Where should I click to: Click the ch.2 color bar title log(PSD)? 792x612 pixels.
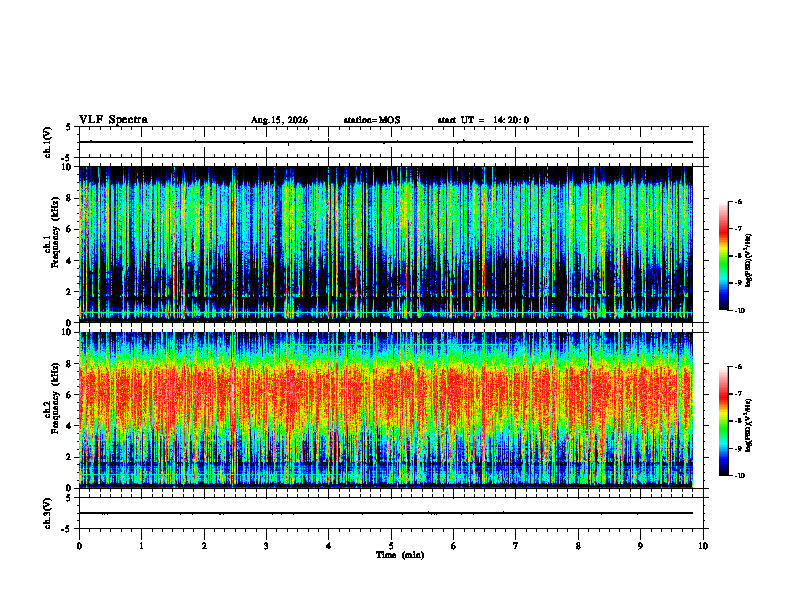click(x=749, y=425)
